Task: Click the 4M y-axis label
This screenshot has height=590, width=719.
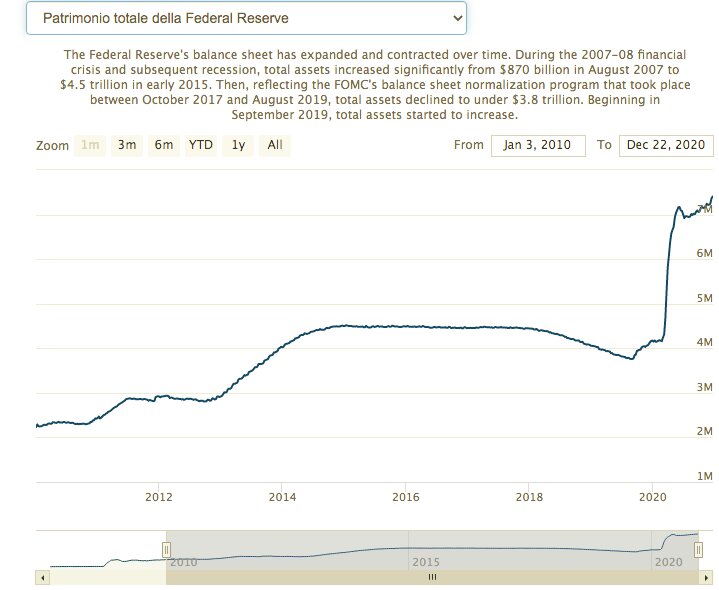Action: click(x=703, y=342)
